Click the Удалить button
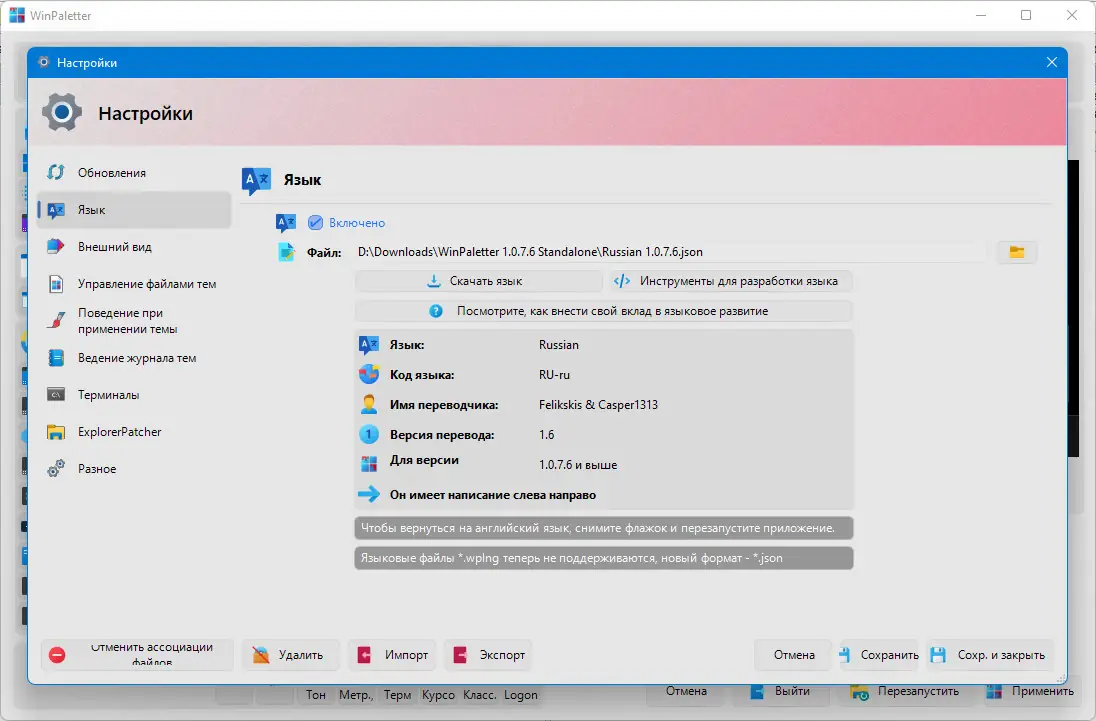Viewport: 1096px width, 721px height. (x=291, y=655)
